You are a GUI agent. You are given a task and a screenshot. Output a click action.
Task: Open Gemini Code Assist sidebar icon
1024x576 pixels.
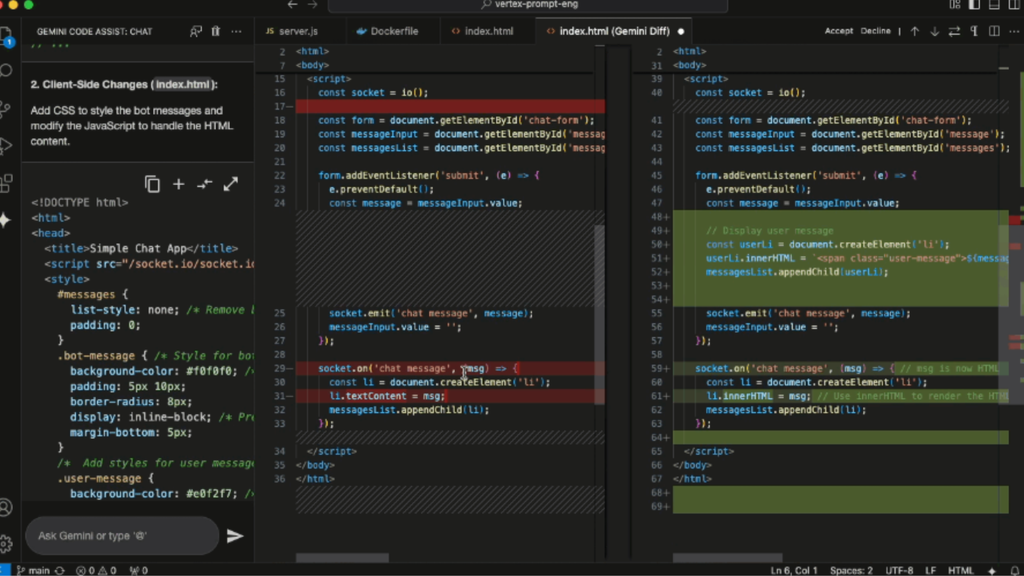coord(7,220)
